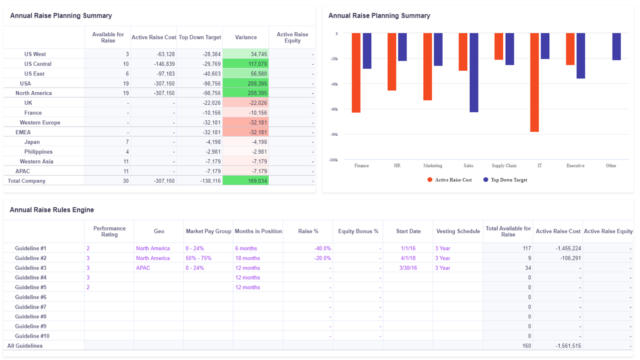Click the orange IT bar in chart
The height and width of the screenshot is (360, 640).
534,82
